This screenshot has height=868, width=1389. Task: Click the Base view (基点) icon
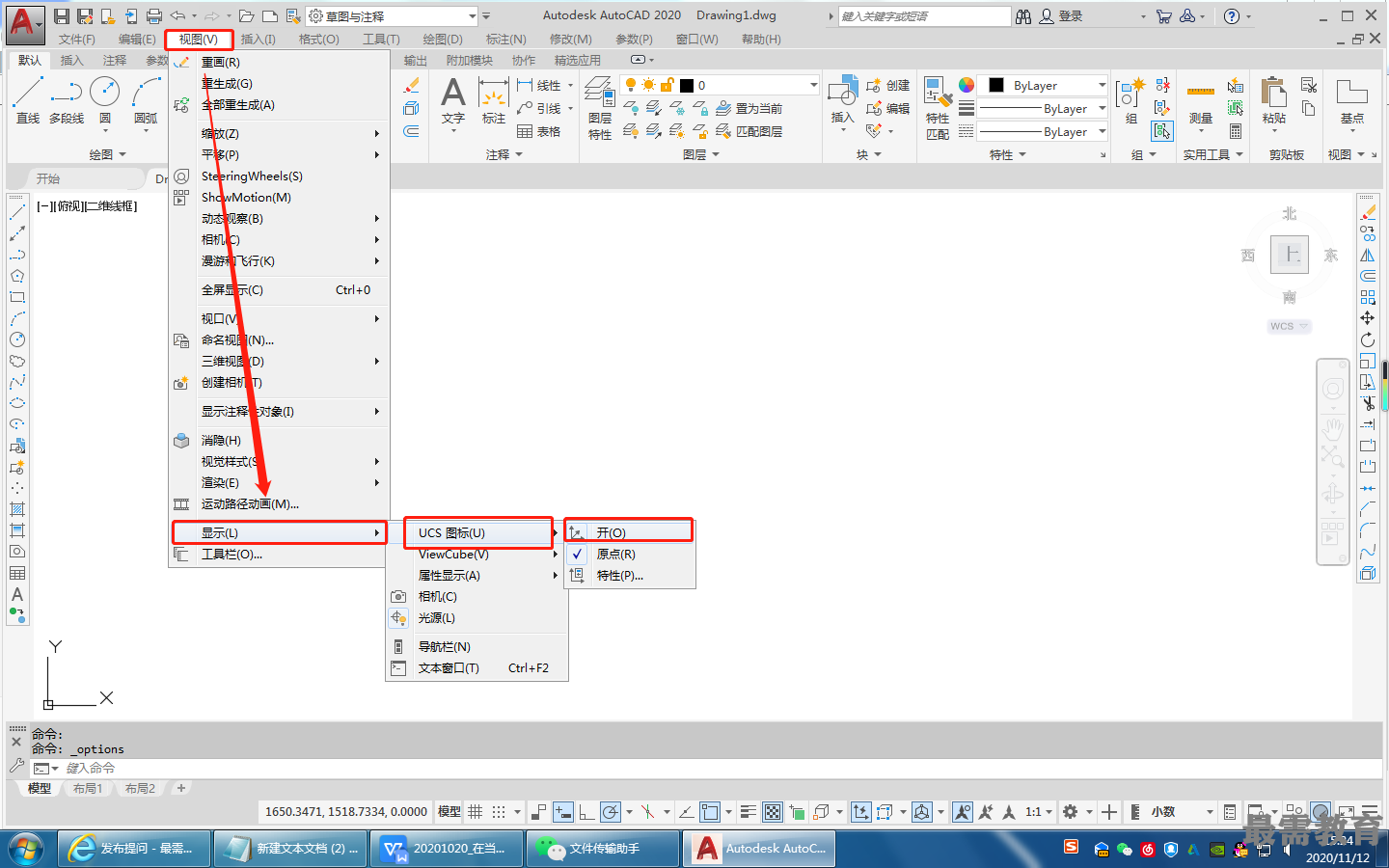tap(1352, 100)
